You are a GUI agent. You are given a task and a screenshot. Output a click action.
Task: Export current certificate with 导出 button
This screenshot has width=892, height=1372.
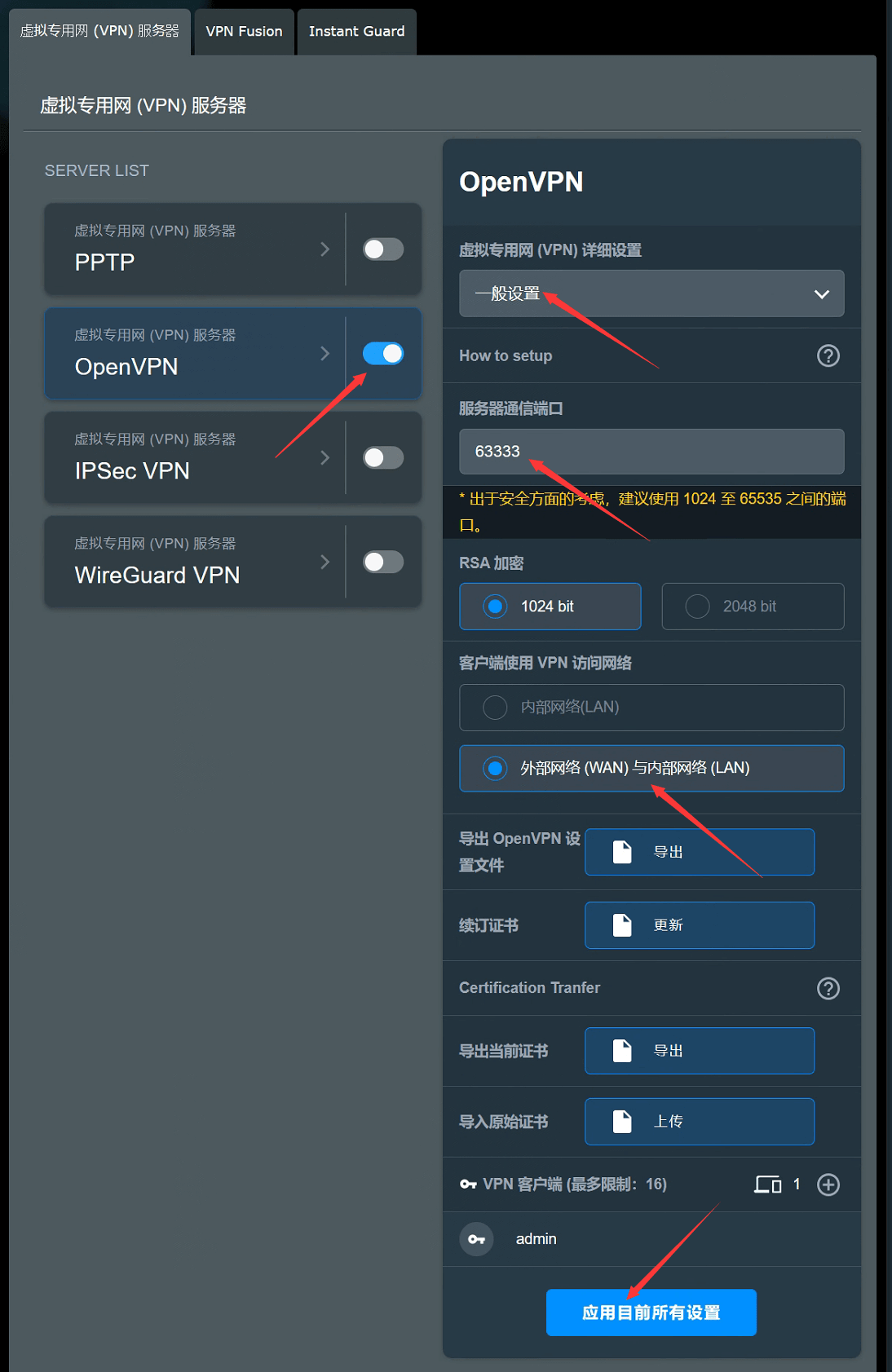coord(700,1051)
